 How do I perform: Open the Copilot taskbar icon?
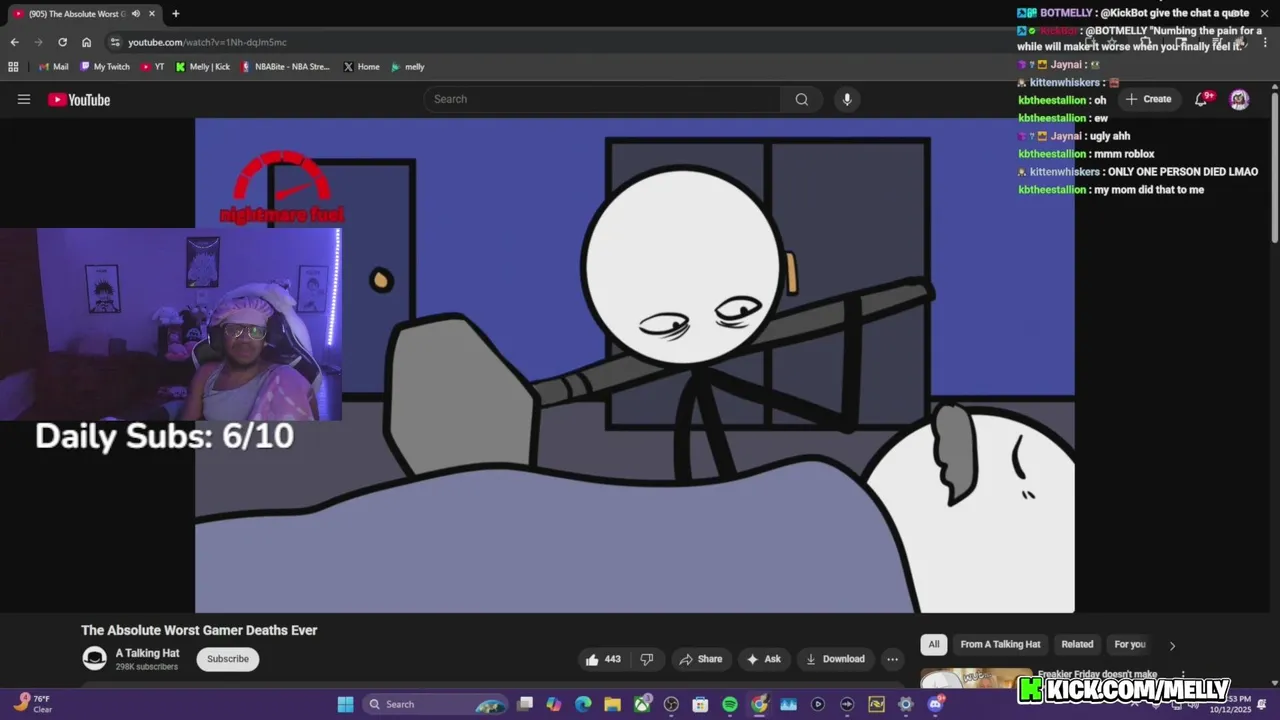click(x=554, y=704)
